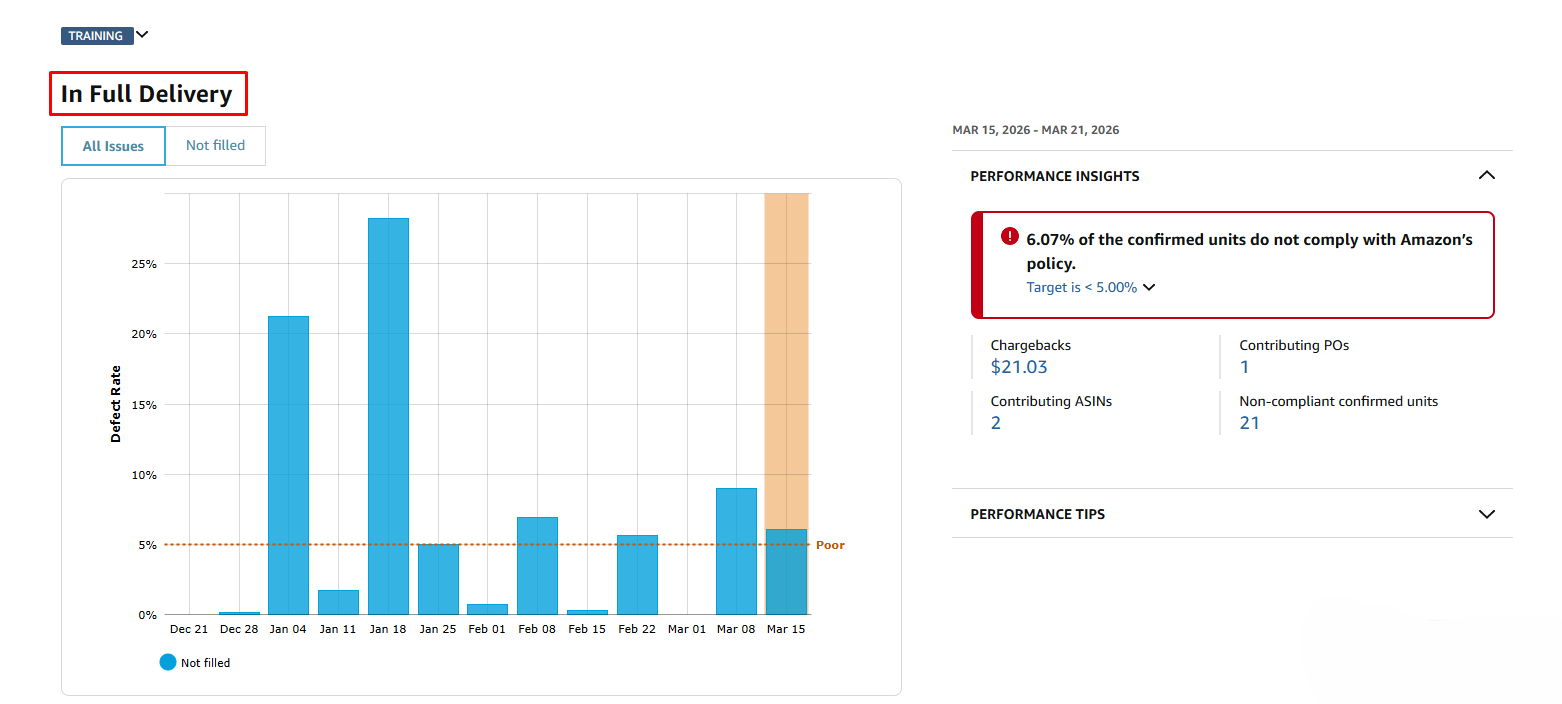Open the $21.03 Chargebacks link

tap(1019, 366)
